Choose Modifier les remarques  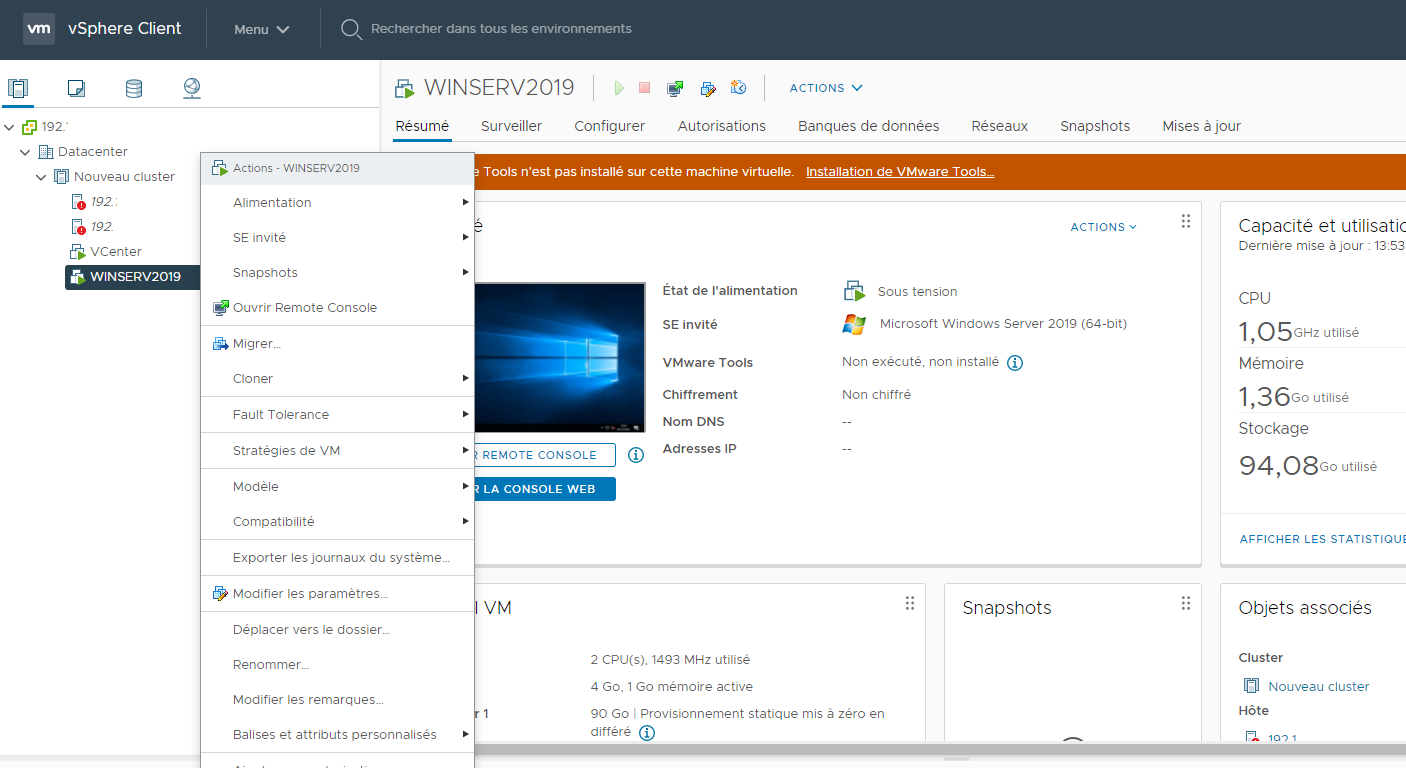(x=337, y=700)
